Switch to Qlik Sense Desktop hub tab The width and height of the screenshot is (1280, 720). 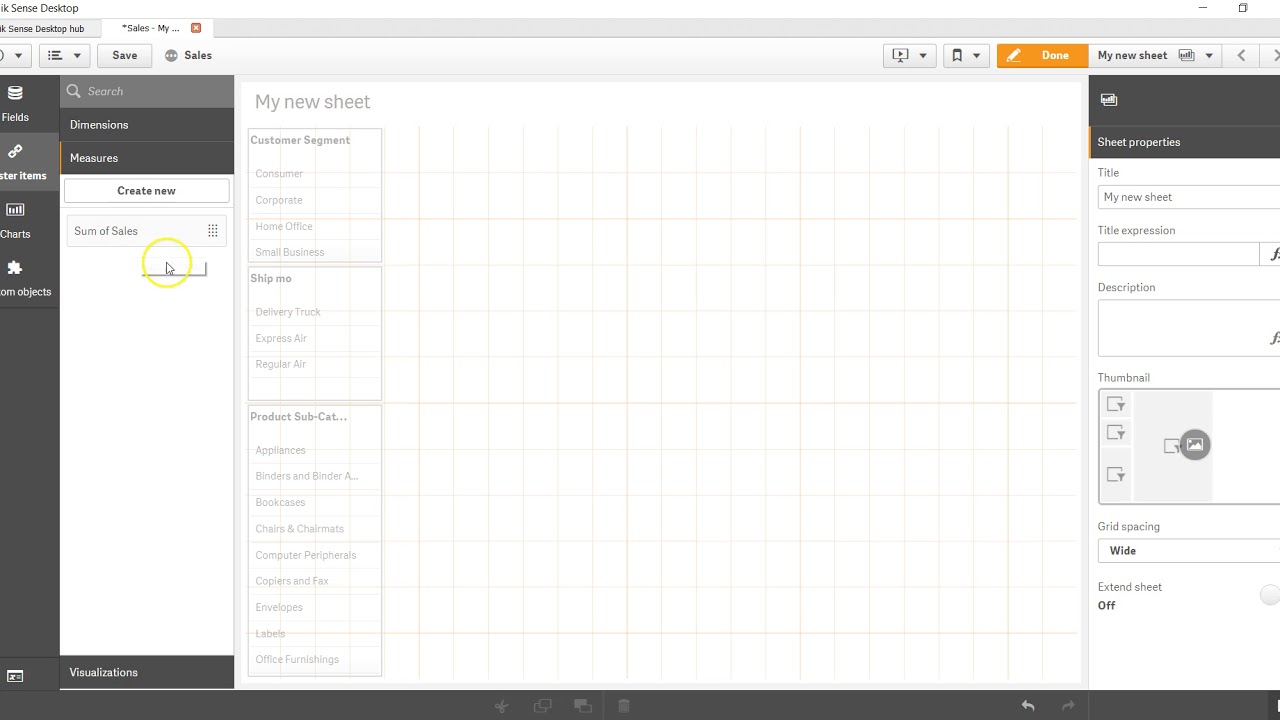coord(42,28)
